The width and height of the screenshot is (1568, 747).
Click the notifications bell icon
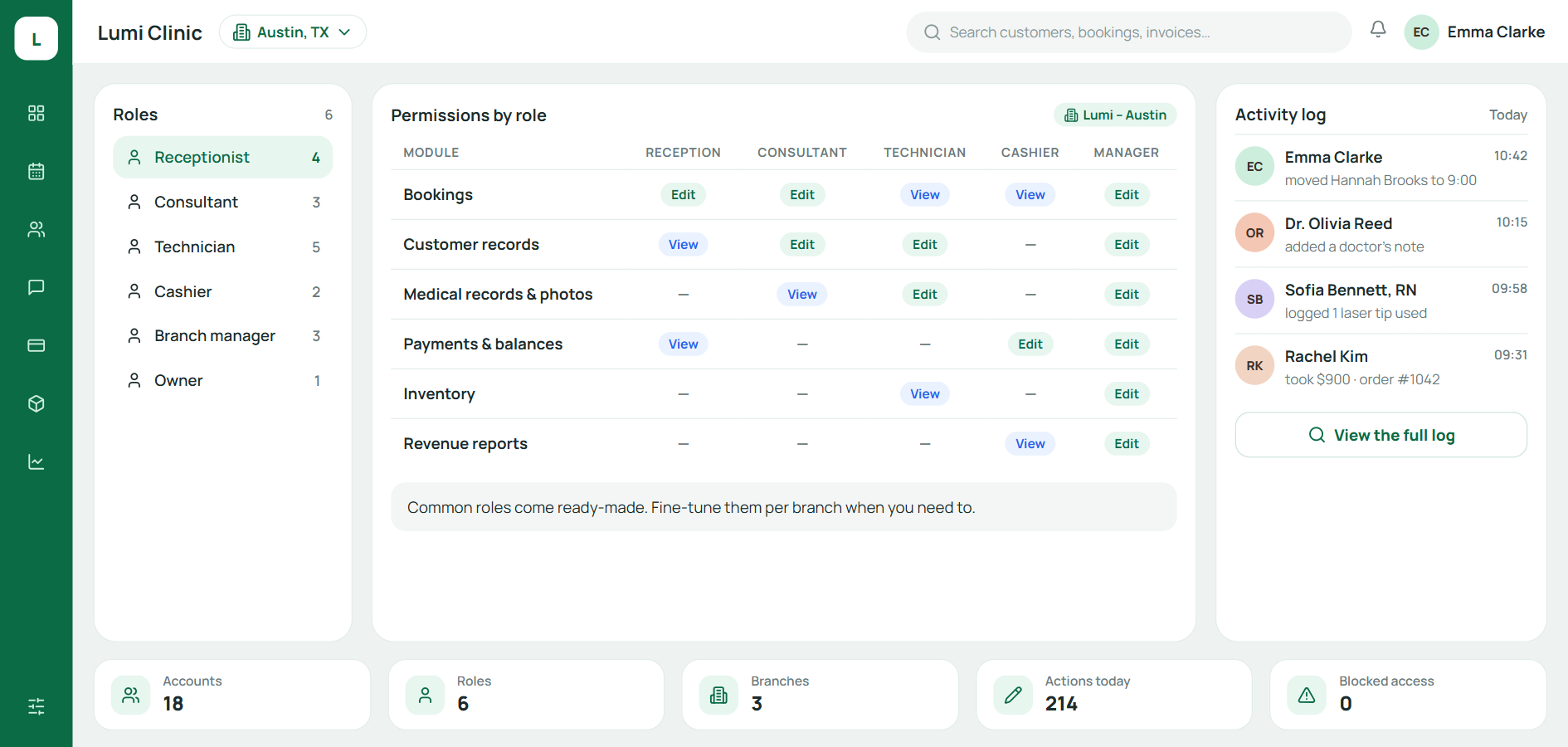(x=1378, y=30)
